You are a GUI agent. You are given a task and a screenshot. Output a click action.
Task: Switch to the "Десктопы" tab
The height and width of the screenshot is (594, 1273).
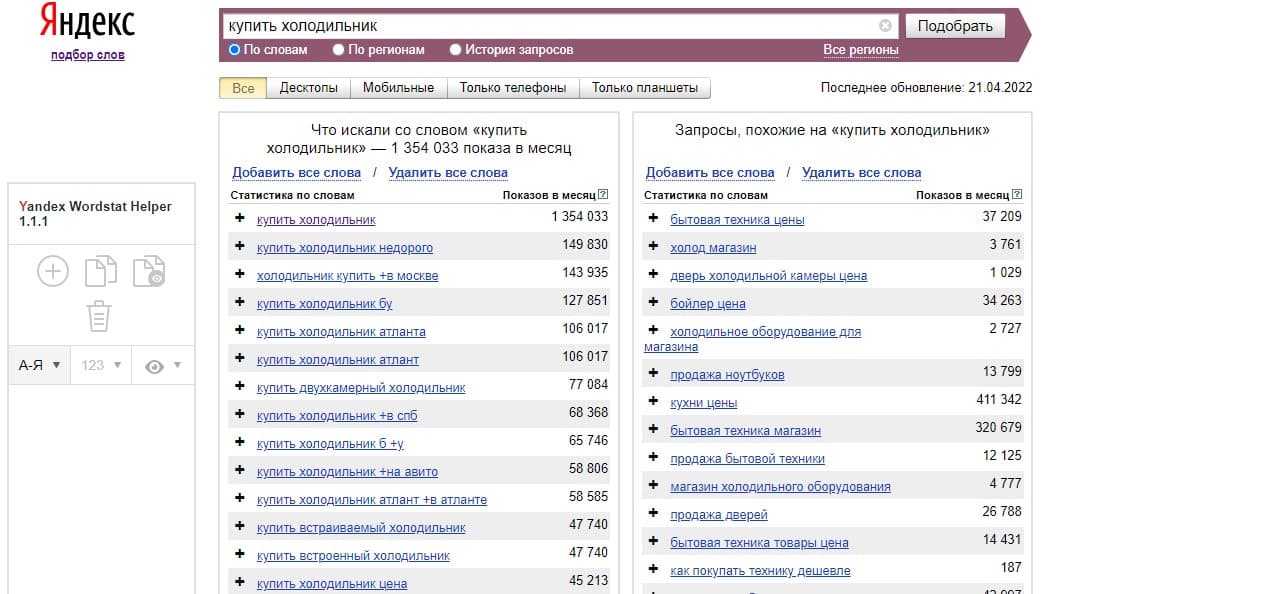click(x=308, y=88)
